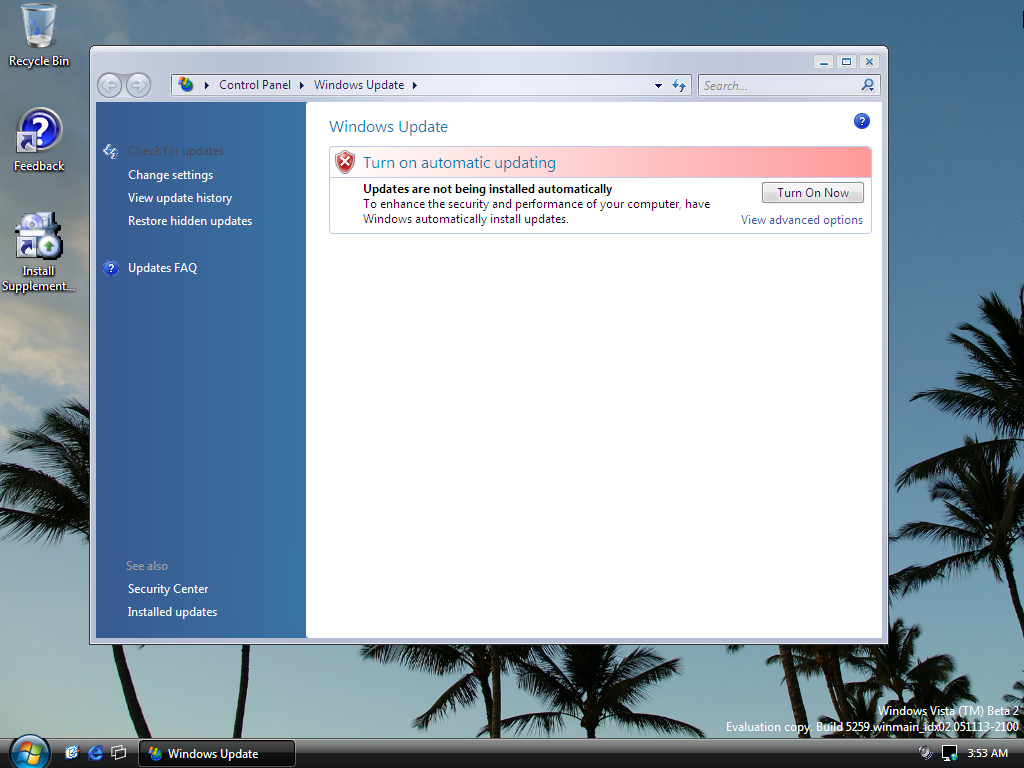The height and width of the screenshot is (768, 1024).
Task: Click the blue help question mark icon
Action: (x=861, y=121)
